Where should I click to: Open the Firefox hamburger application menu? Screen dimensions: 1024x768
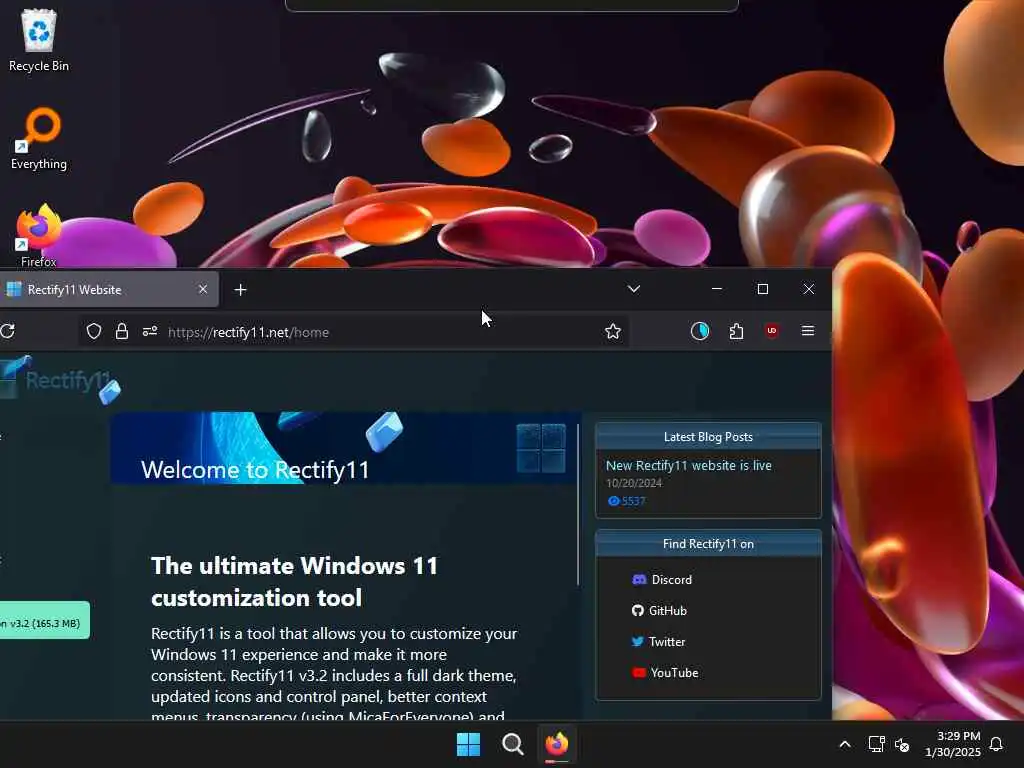click(x=808, y=331)
